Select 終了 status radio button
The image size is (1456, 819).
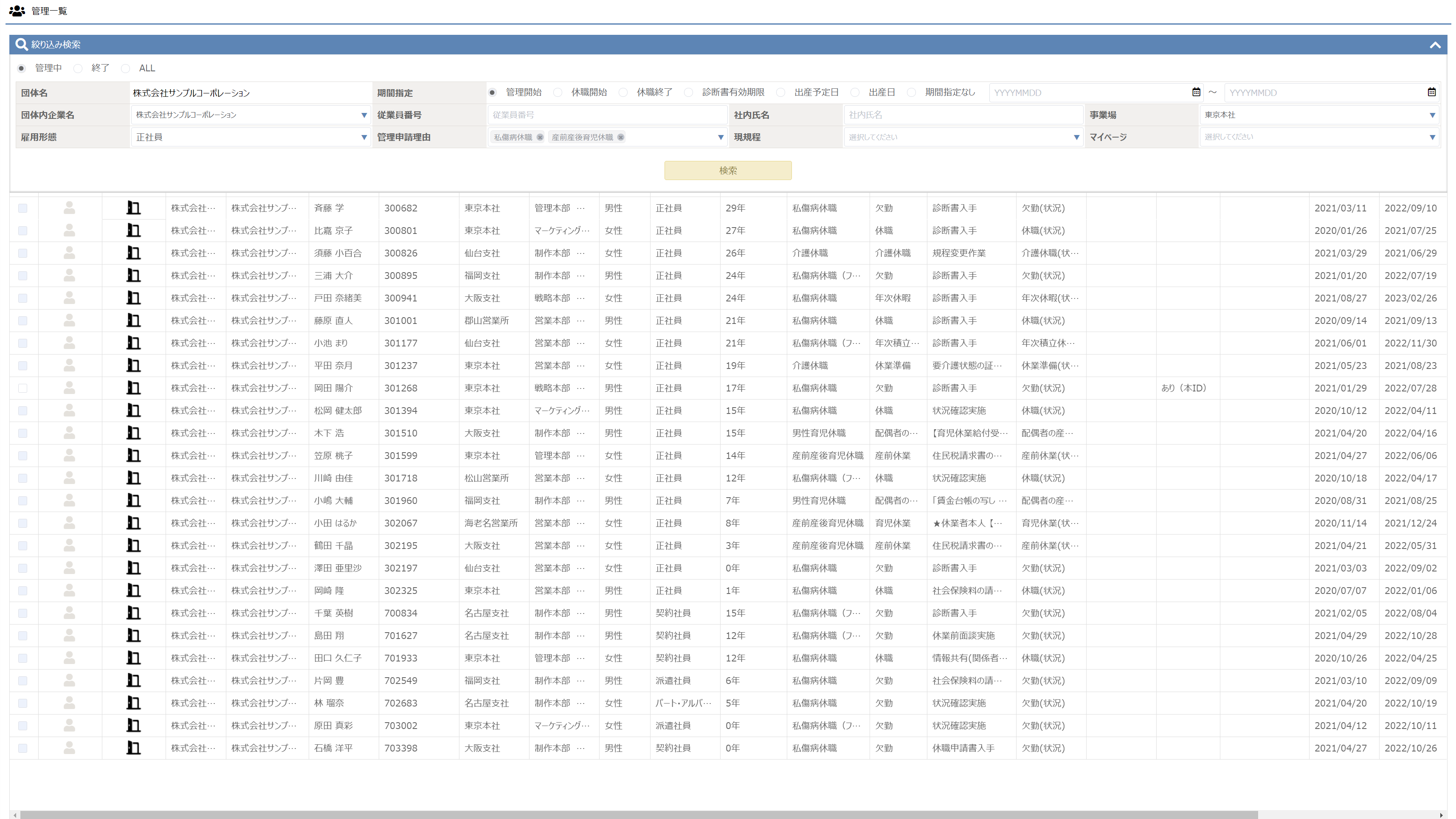click(78, 68)
